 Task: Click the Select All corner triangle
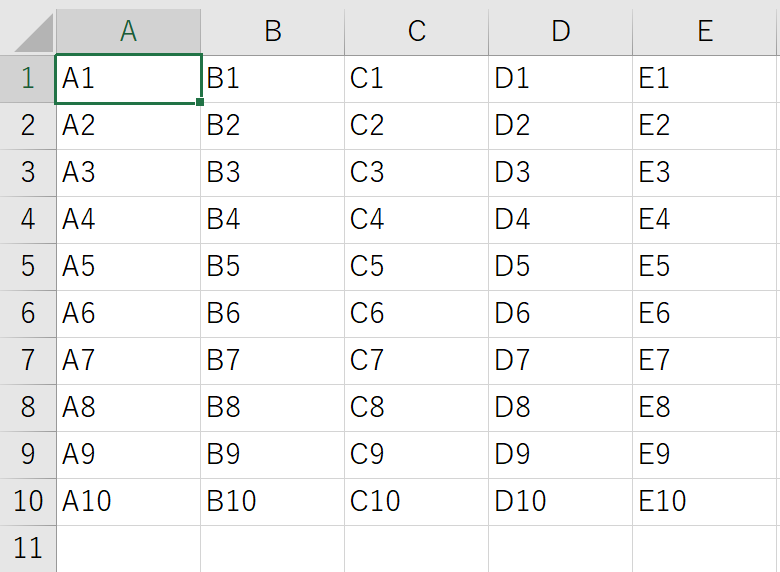pyautogui.click(x=35, y=33)
